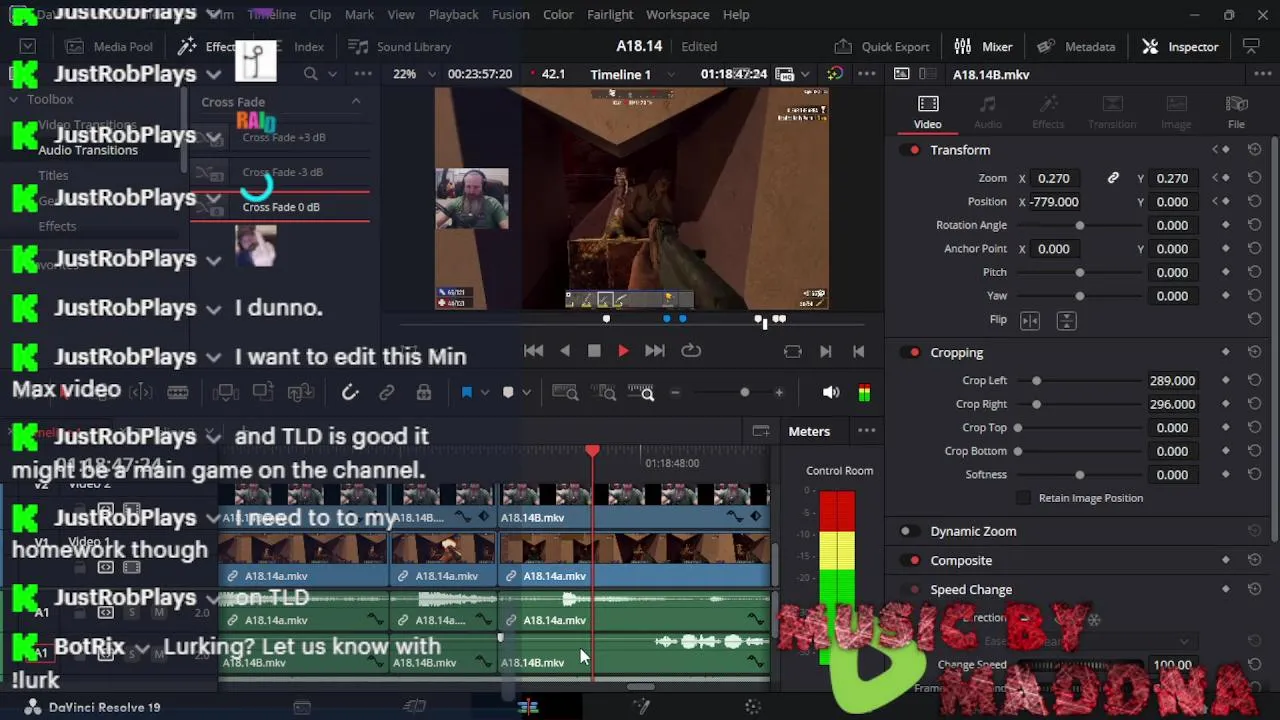Switch to the File inspector tab

point(1236,112)
